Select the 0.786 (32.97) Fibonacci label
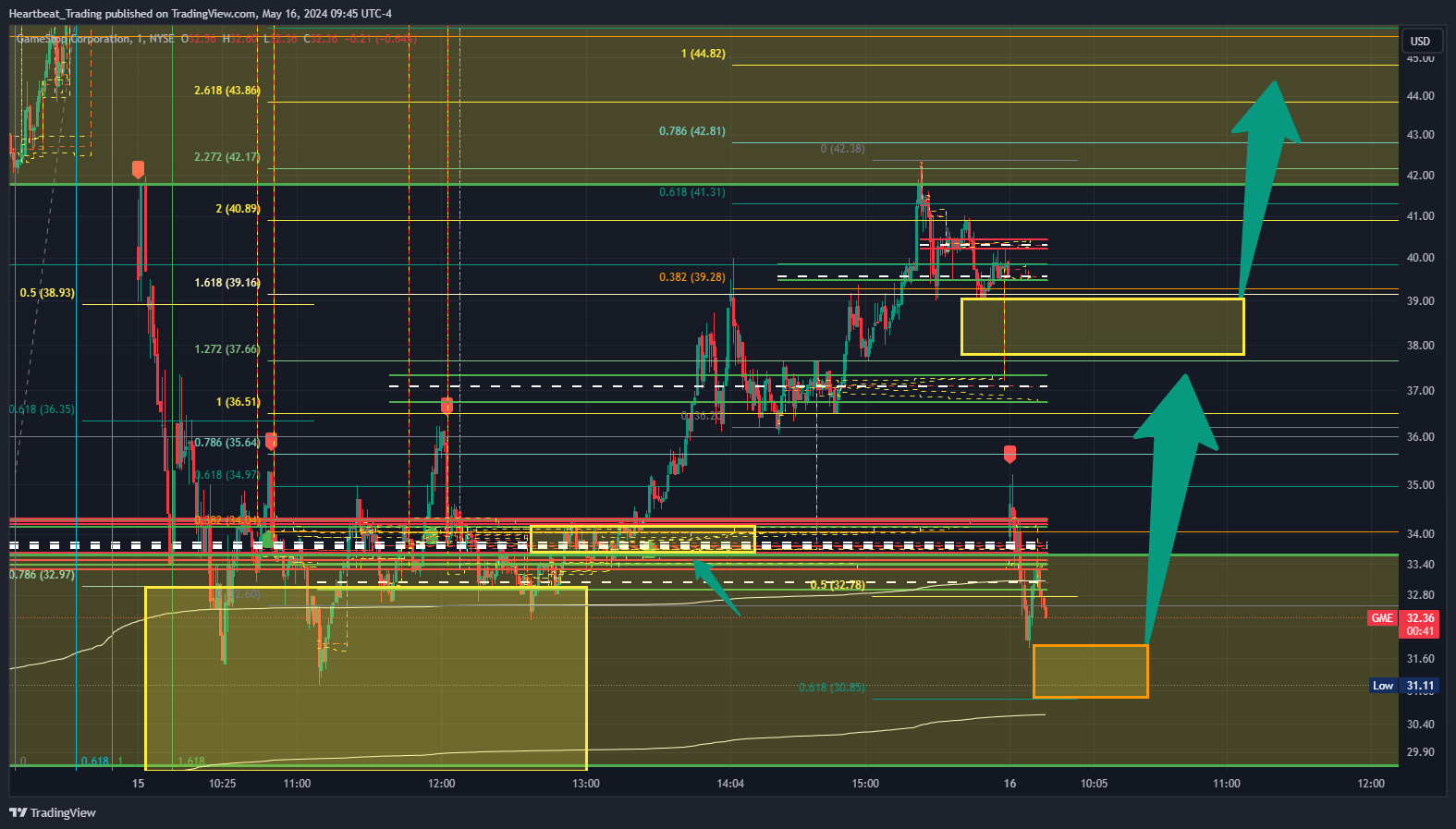The width and height of the screenshot is (1456, 829). tap(43, 575)
